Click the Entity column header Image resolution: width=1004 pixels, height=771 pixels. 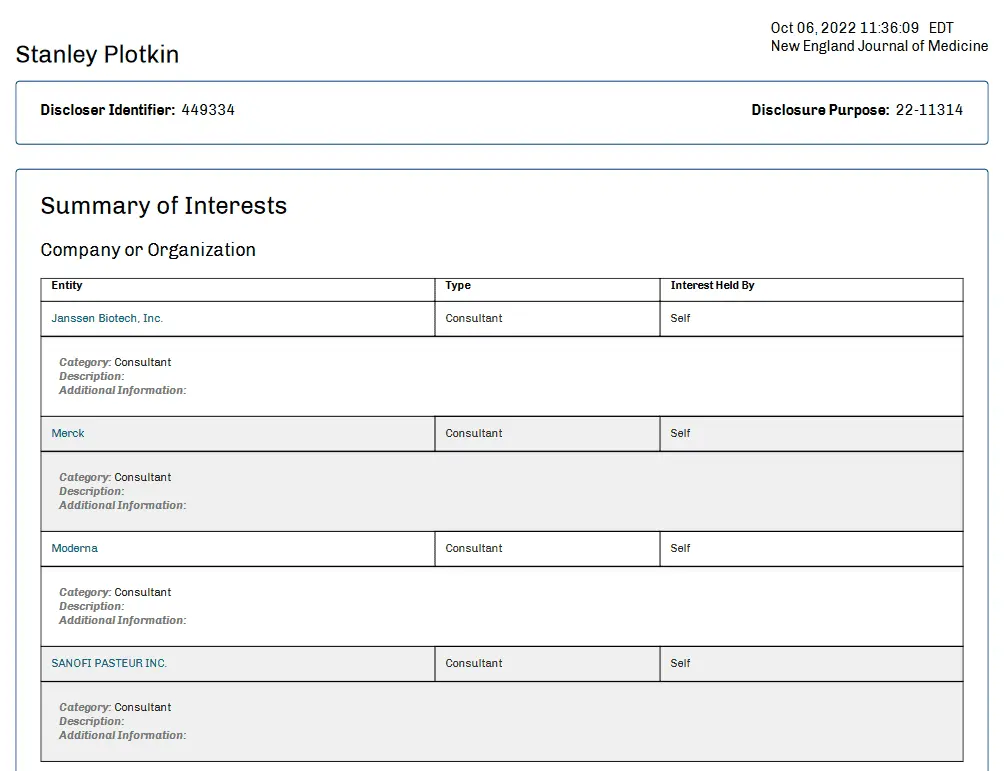(x=67, y=286)
